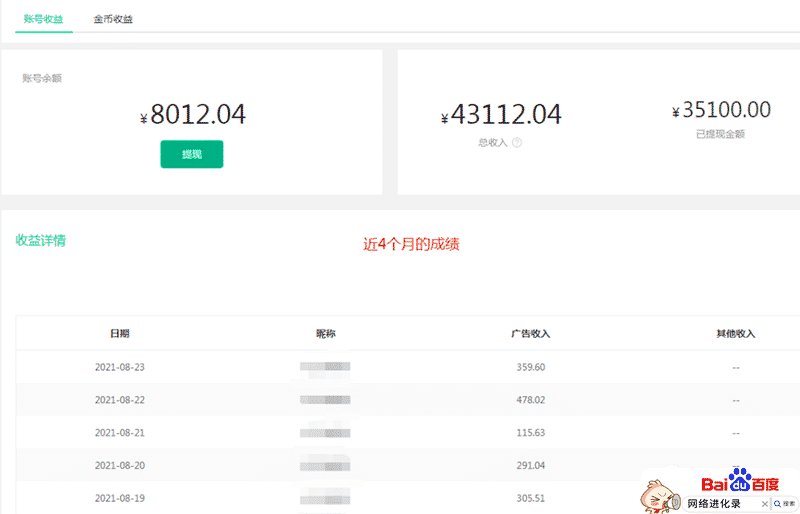The image size is (800, 514).
Task: Click into the 网络进化录 search field
Action: coord(714,504)
